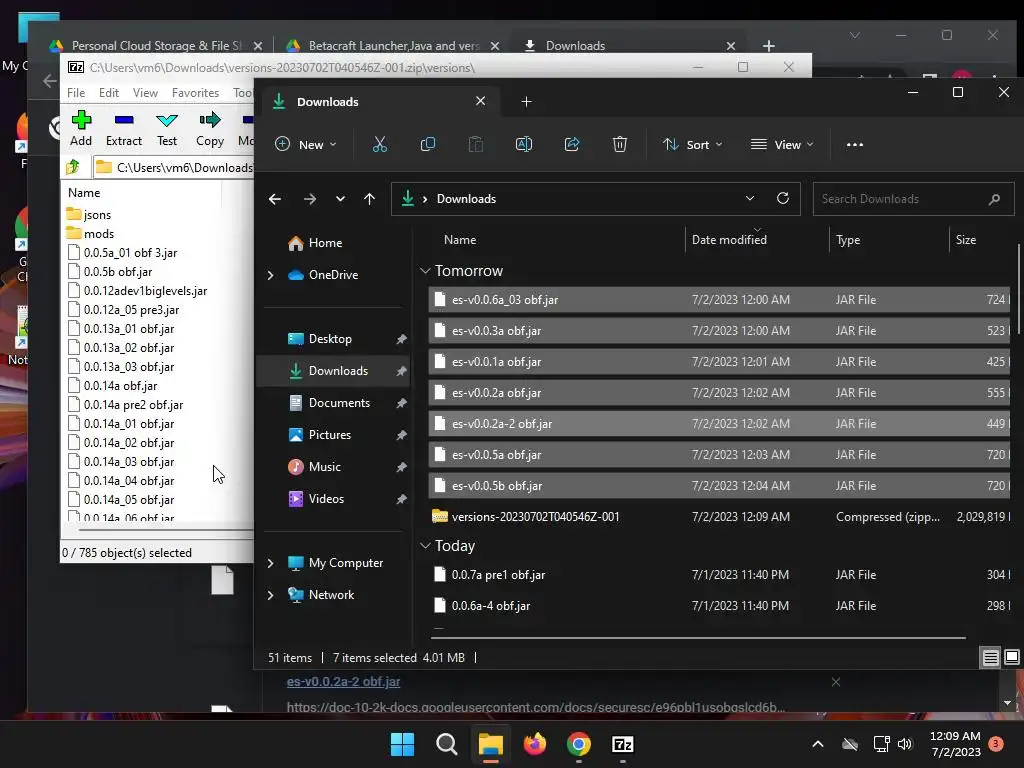Viewport: 1024px width, 768px height.
Task: Select versions-20230702T040546Z-001 zip file
Action: tap(719, 517)
